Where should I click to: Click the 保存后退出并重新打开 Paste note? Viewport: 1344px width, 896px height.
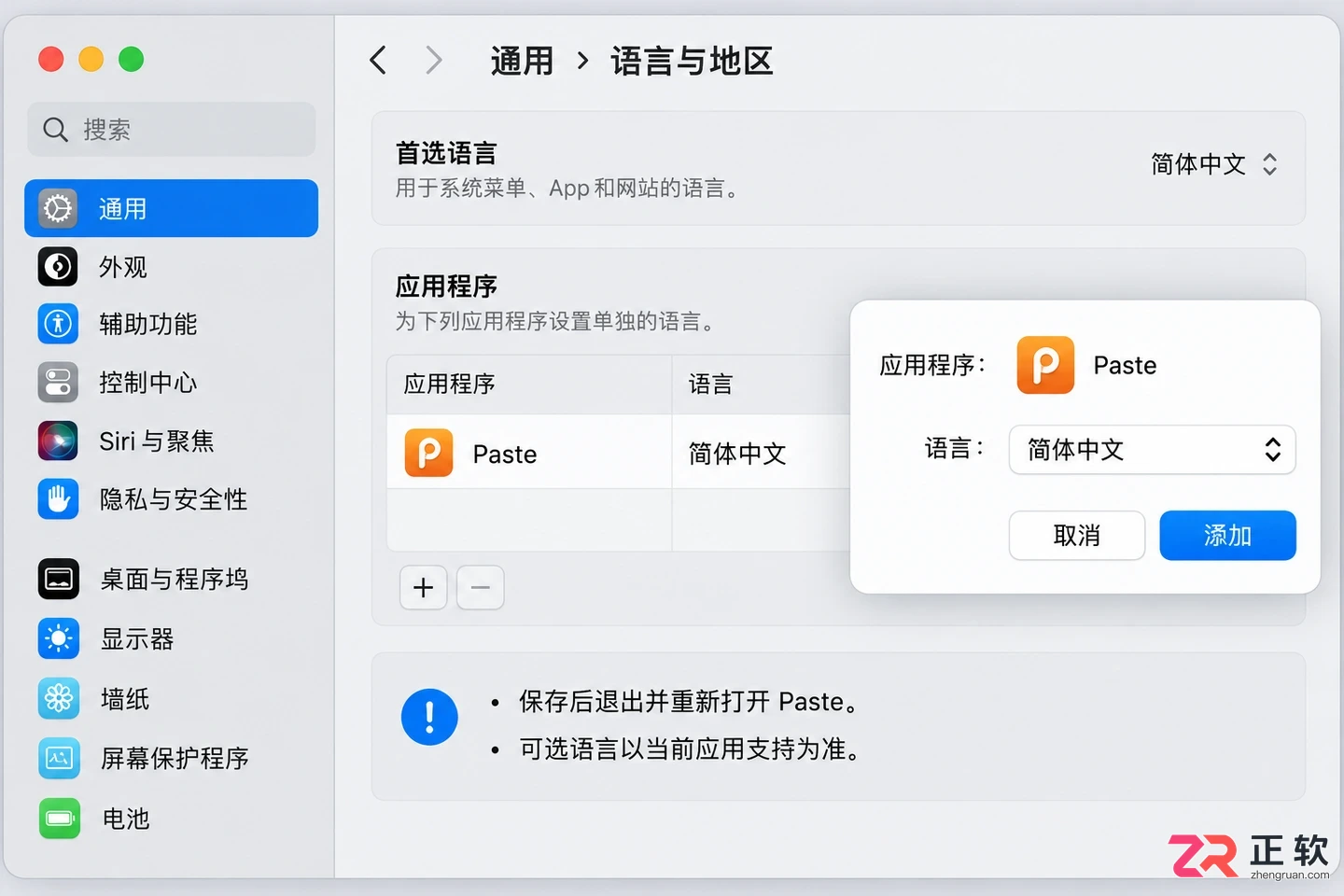688,702
